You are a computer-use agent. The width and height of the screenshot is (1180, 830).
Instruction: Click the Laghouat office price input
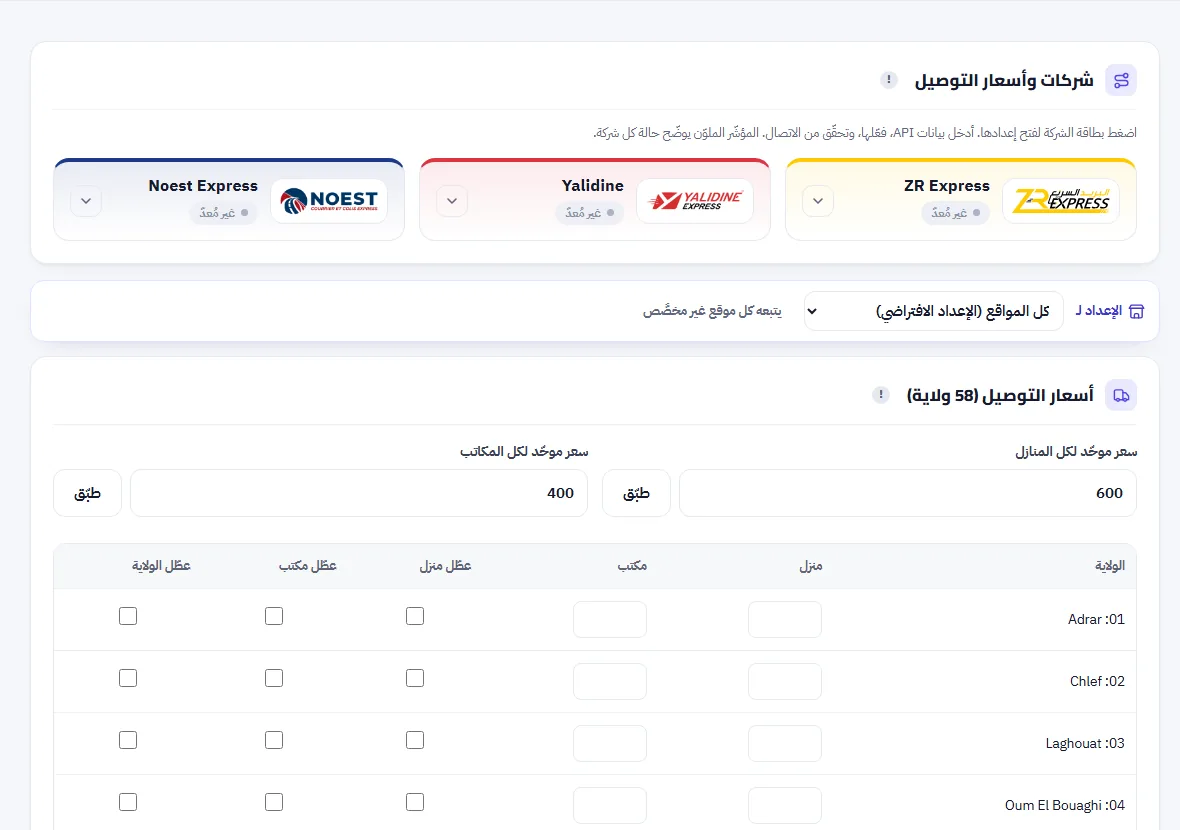pos(610,743)
